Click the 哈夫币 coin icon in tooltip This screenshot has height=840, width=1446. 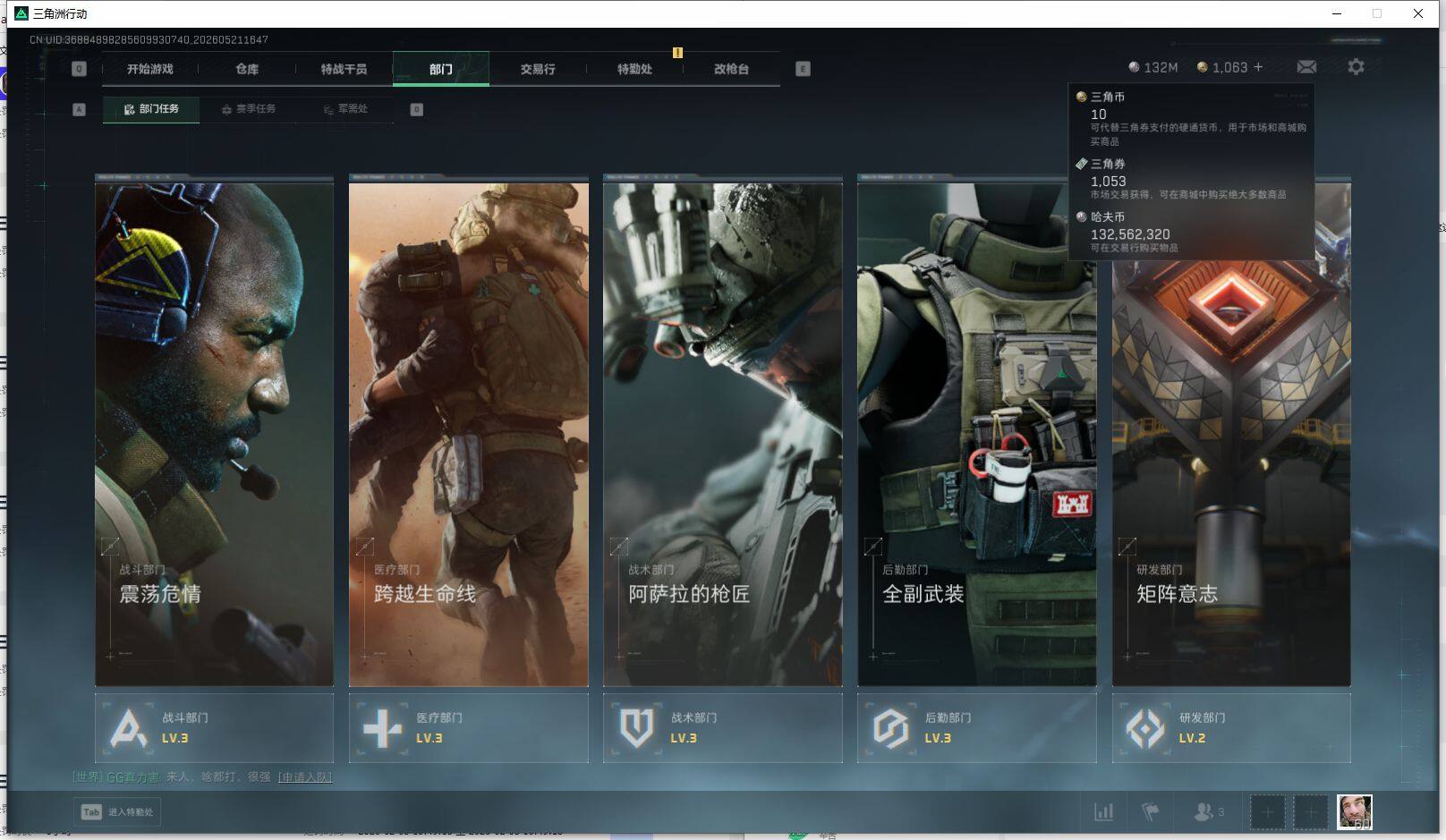(1081, 216)
